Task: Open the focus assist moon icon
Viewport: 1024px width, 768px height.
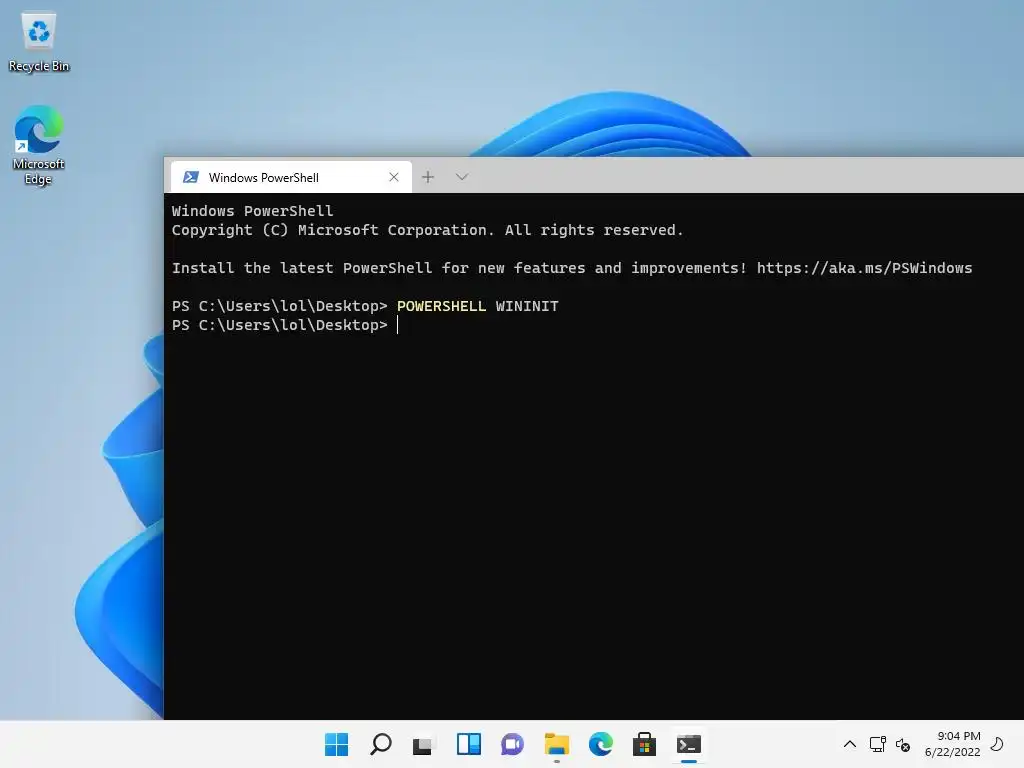Action: point(997,744)
